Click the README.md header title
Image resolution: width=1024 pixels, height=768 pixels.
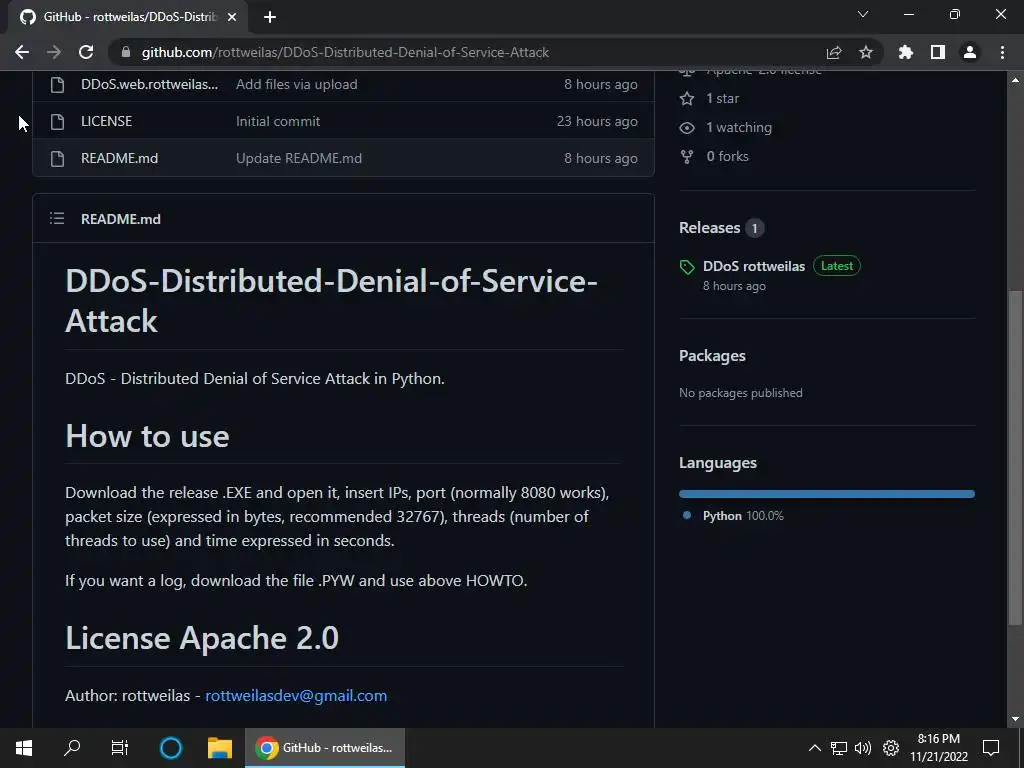(121, 219)
